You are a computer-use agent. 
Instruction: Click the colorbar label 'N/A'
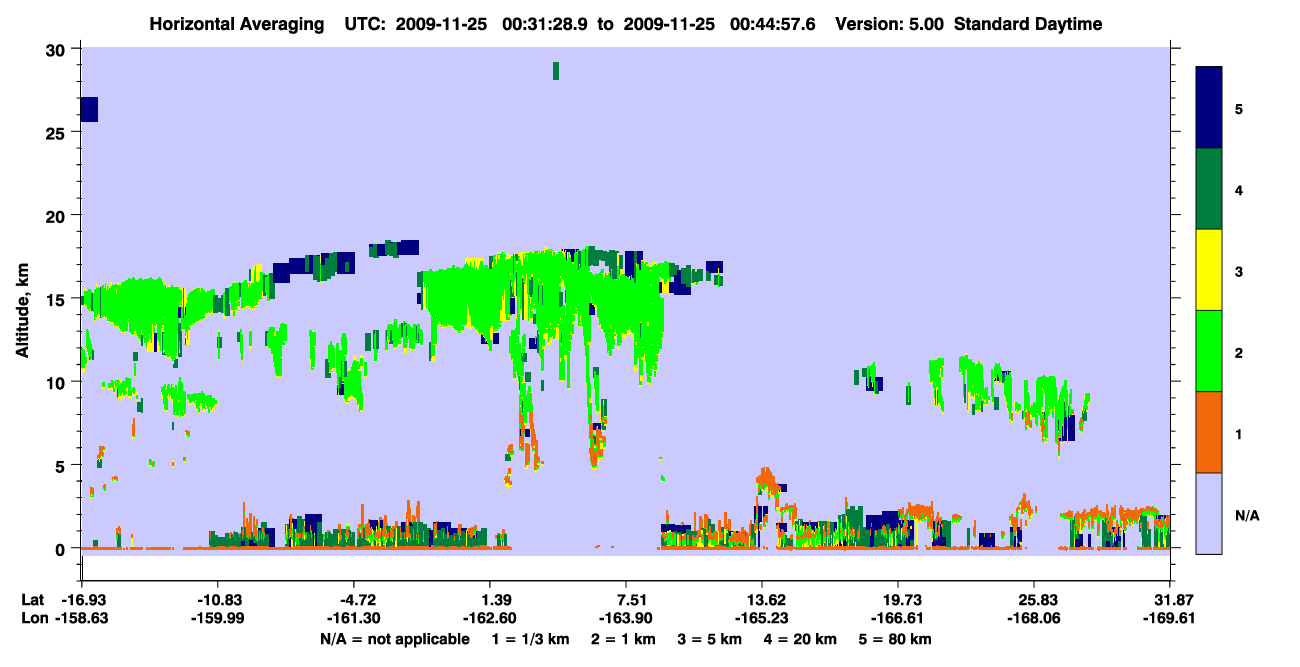pos(1246,516)
